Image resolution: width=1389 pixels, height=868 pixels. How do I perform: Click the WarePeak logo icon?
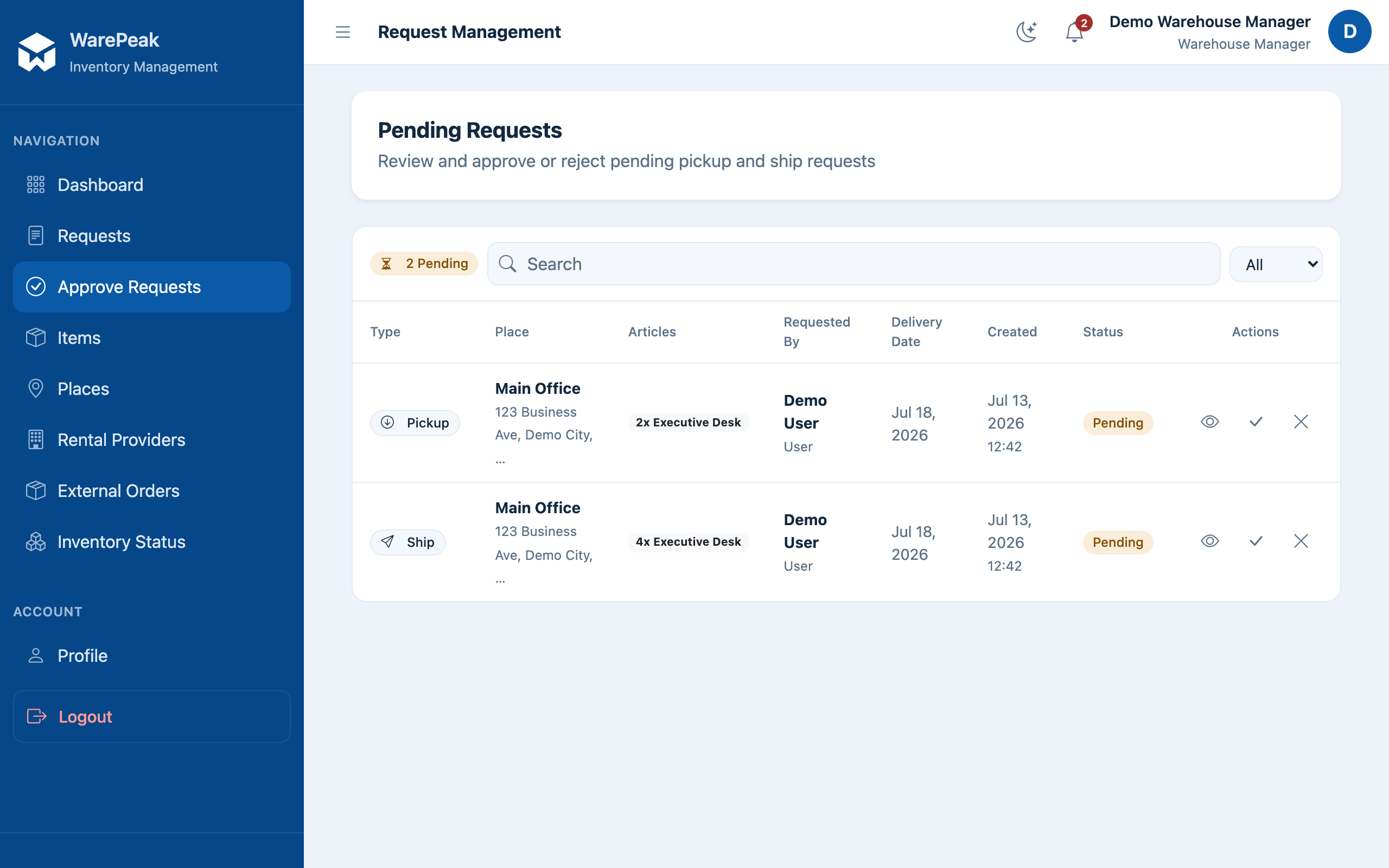[37, 52]
